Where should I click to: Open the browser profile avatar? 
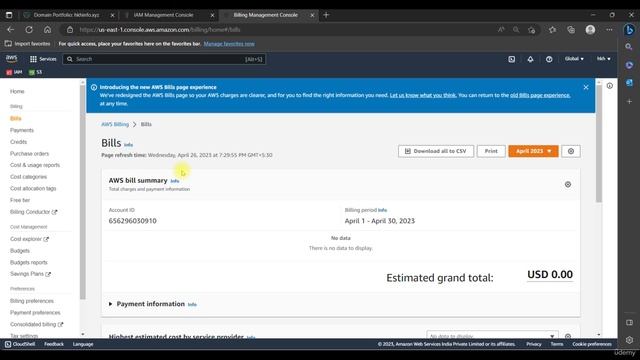click(x=590, y=30)
